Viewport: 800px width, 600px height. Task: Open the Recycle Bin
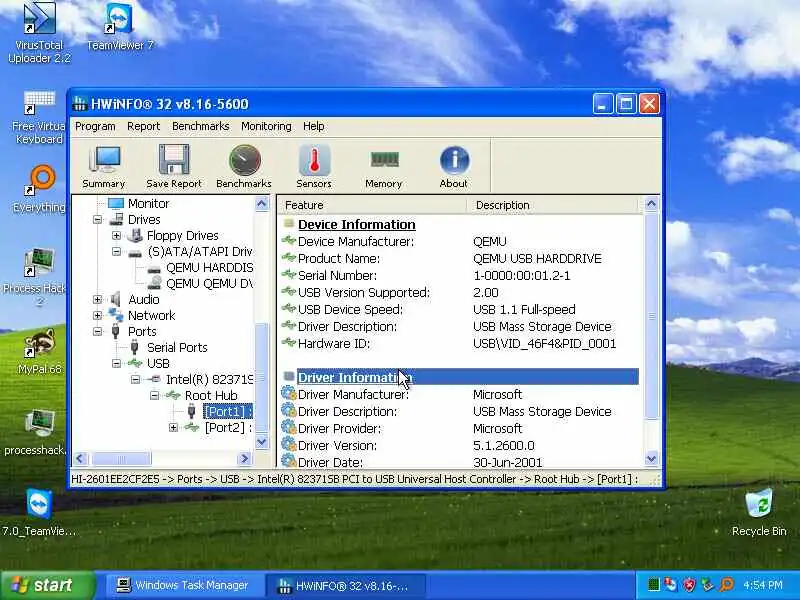pyautogui.click(x=759, y=512)
